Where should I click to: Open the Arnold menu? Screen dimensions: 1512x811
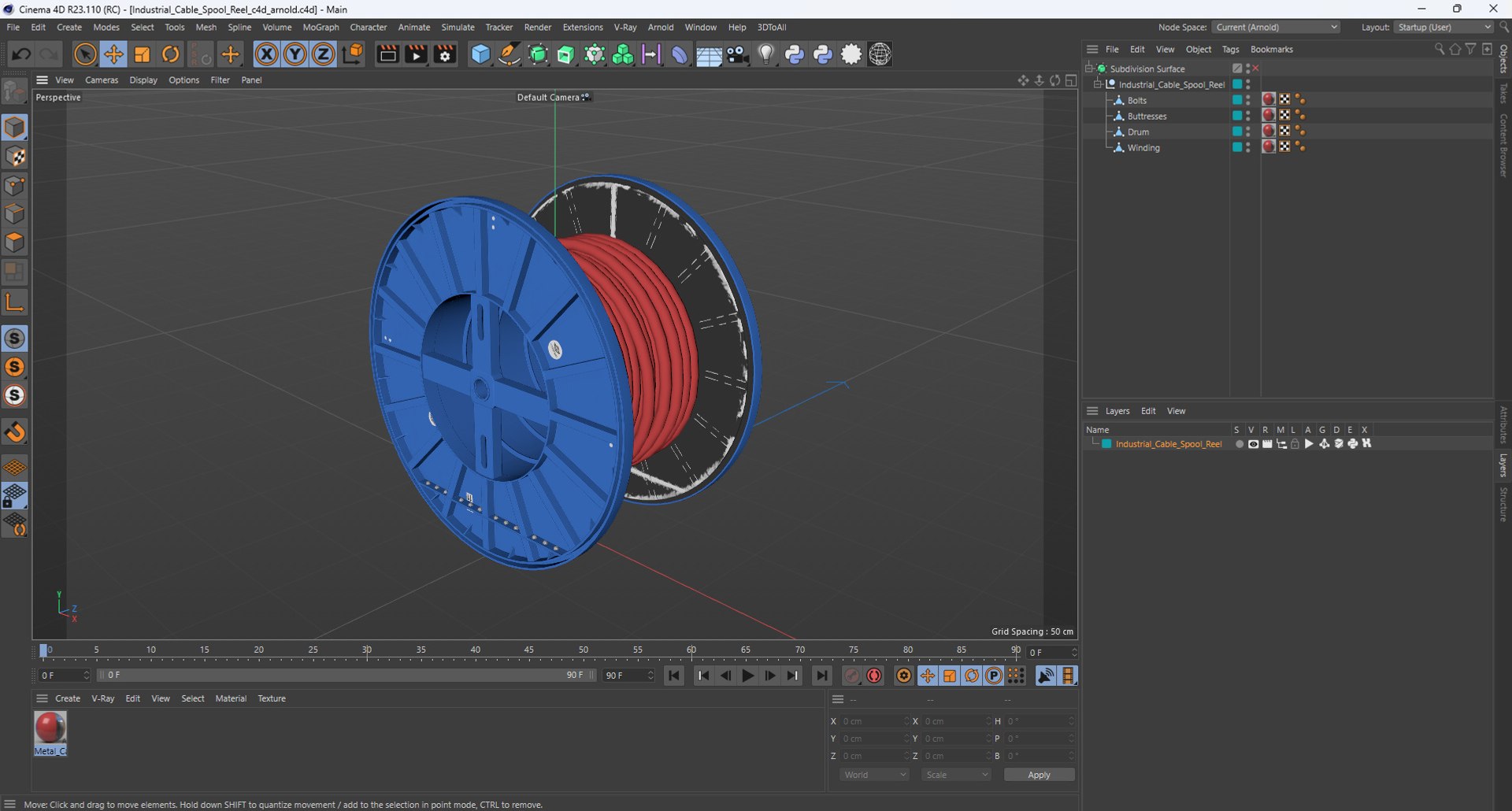click(x=661, y=27)
